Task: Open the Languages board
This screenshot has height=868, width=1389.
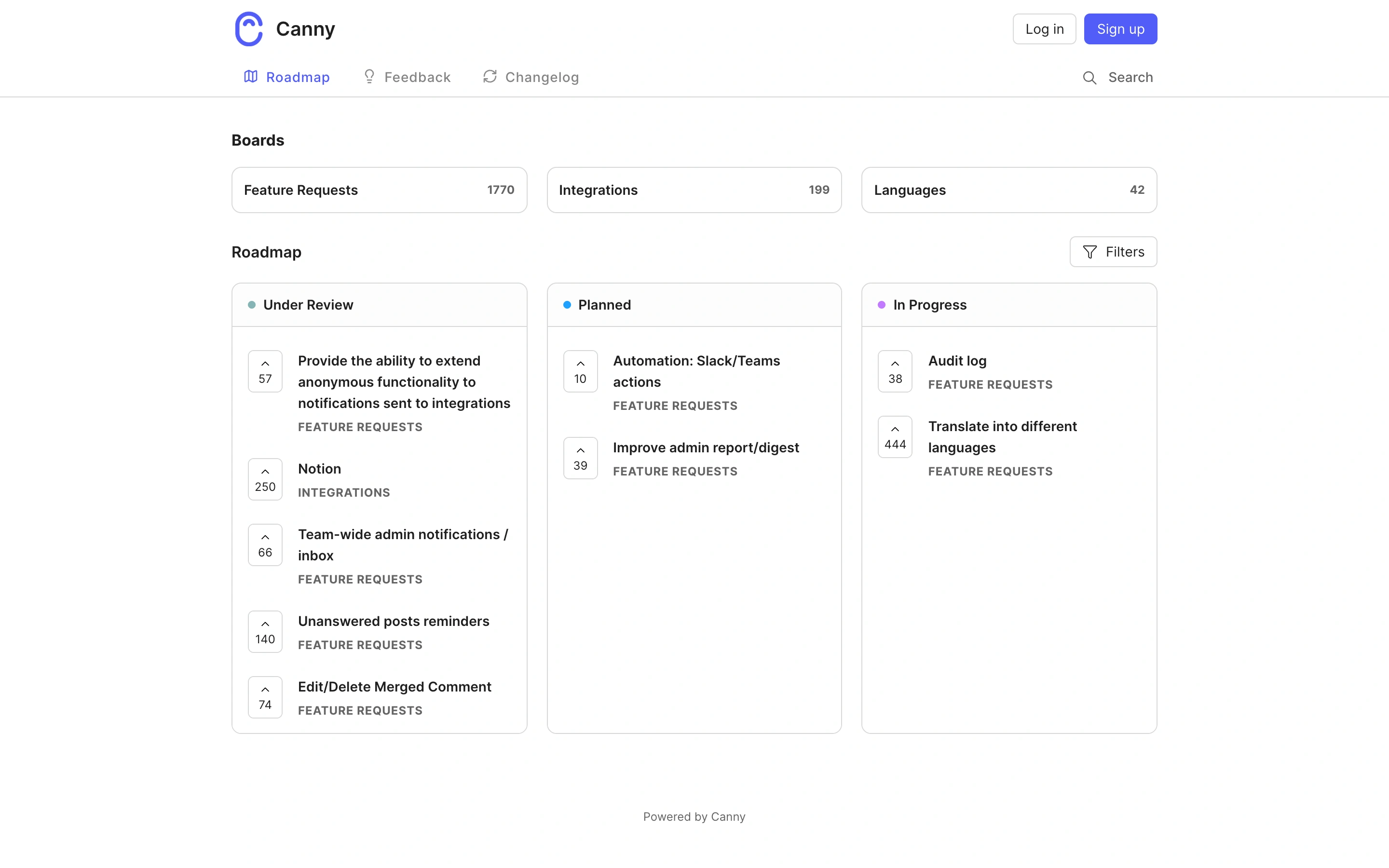Action: click(1009, 190)
